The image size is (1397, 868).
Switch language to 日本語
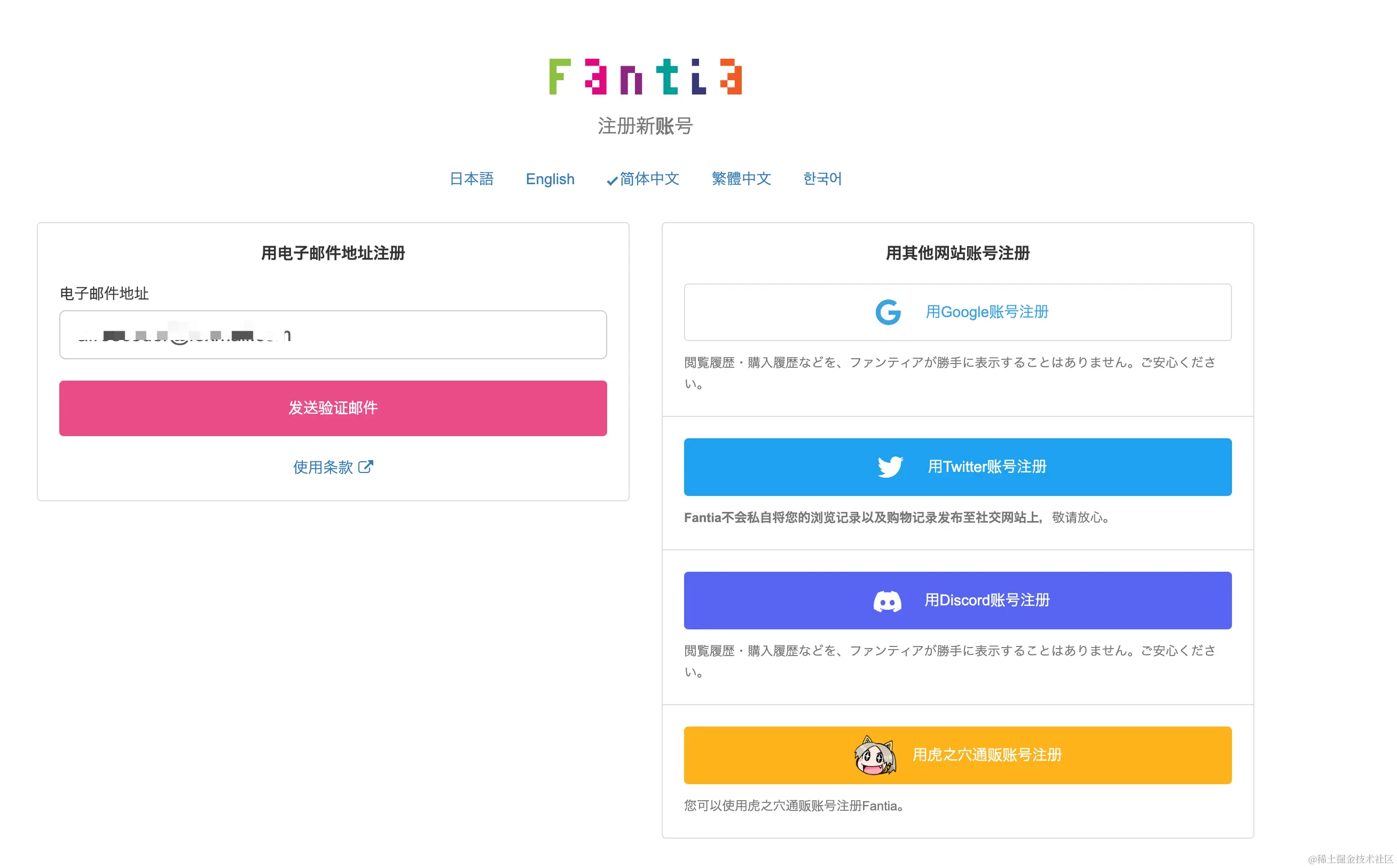click(x=472, y=178)
